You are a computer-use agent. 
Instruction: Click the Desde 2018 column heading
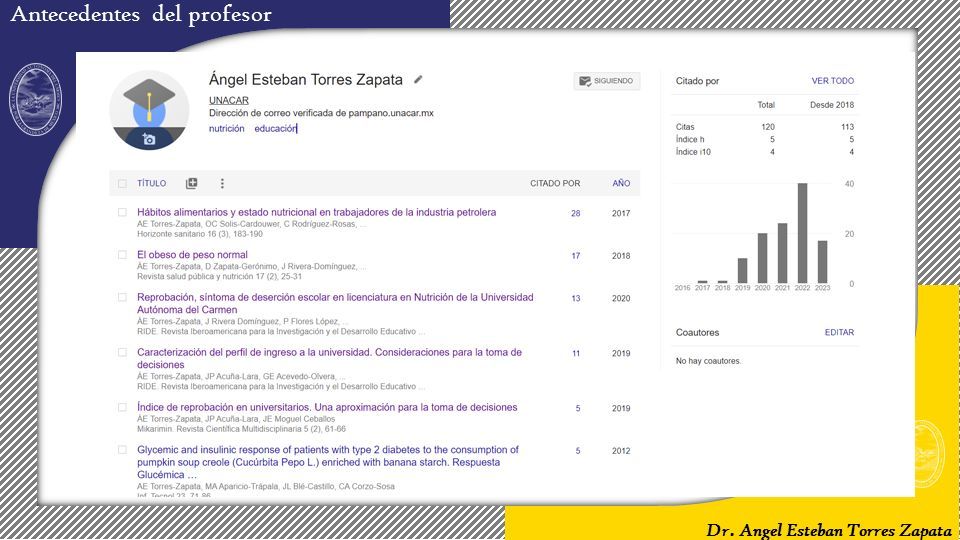[831, 105]
